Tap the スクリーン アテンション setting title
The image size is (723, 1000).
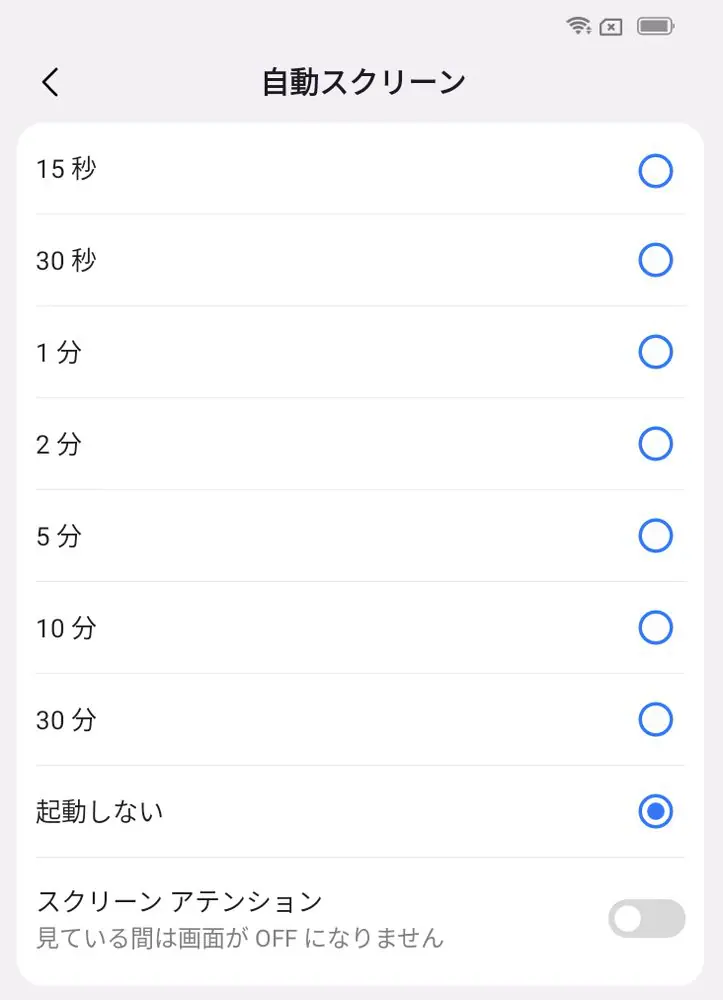click(179, 901)
